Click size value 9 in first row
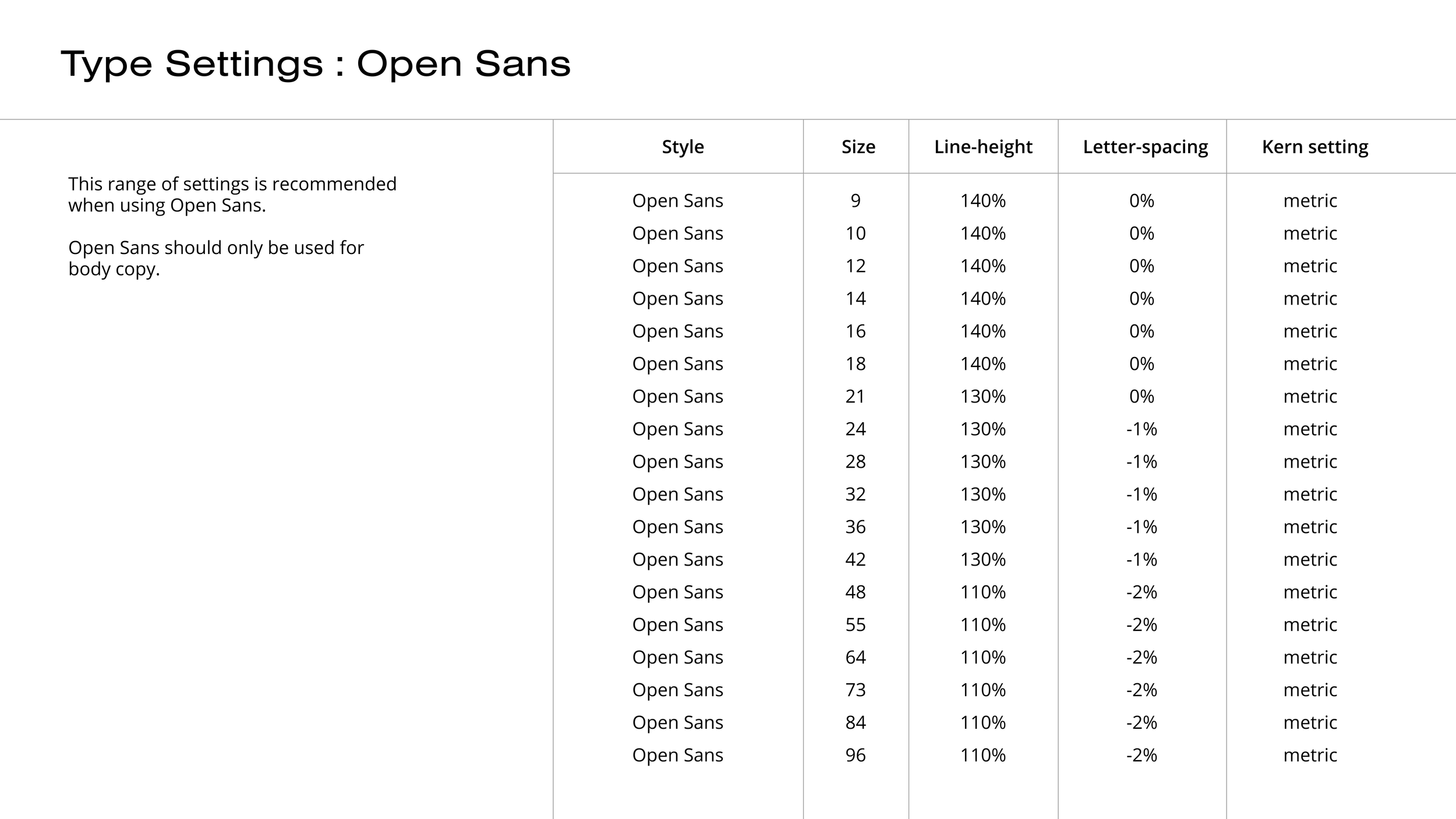This screenshot has width=1456, height=819. 856,200
